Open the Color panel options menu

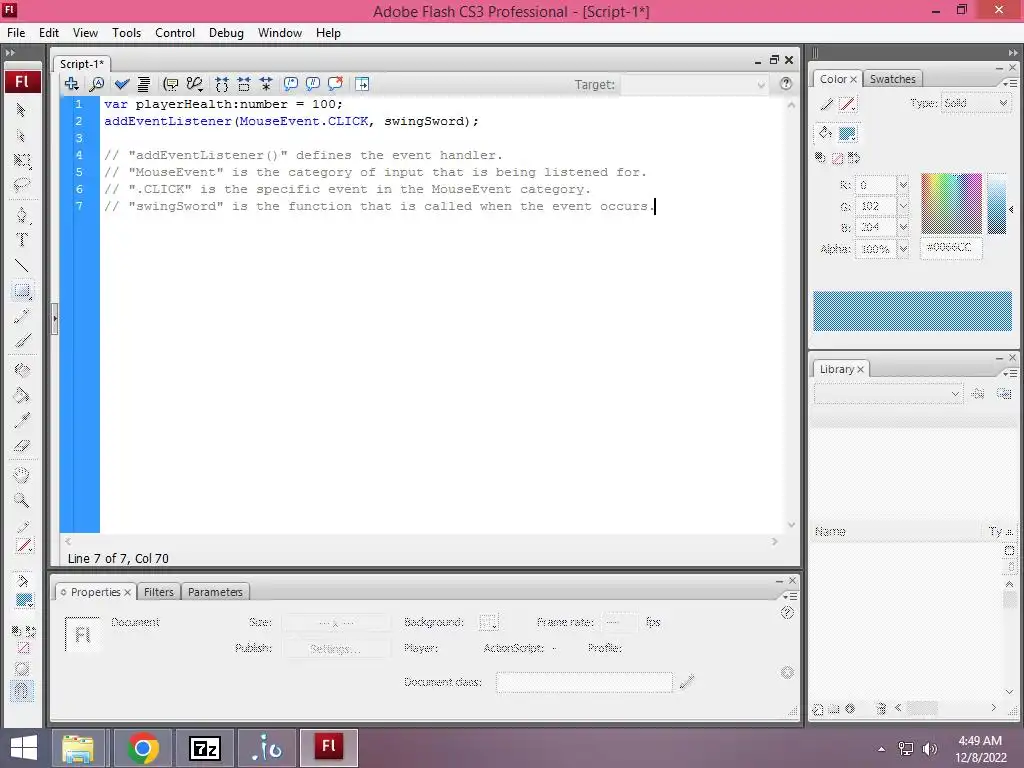point(1010,83)
